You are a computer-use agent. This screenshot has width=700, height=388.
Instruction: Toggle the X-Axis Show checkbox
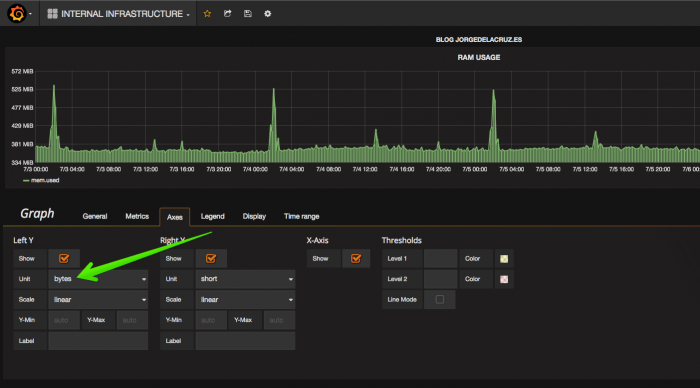(356, 259)
